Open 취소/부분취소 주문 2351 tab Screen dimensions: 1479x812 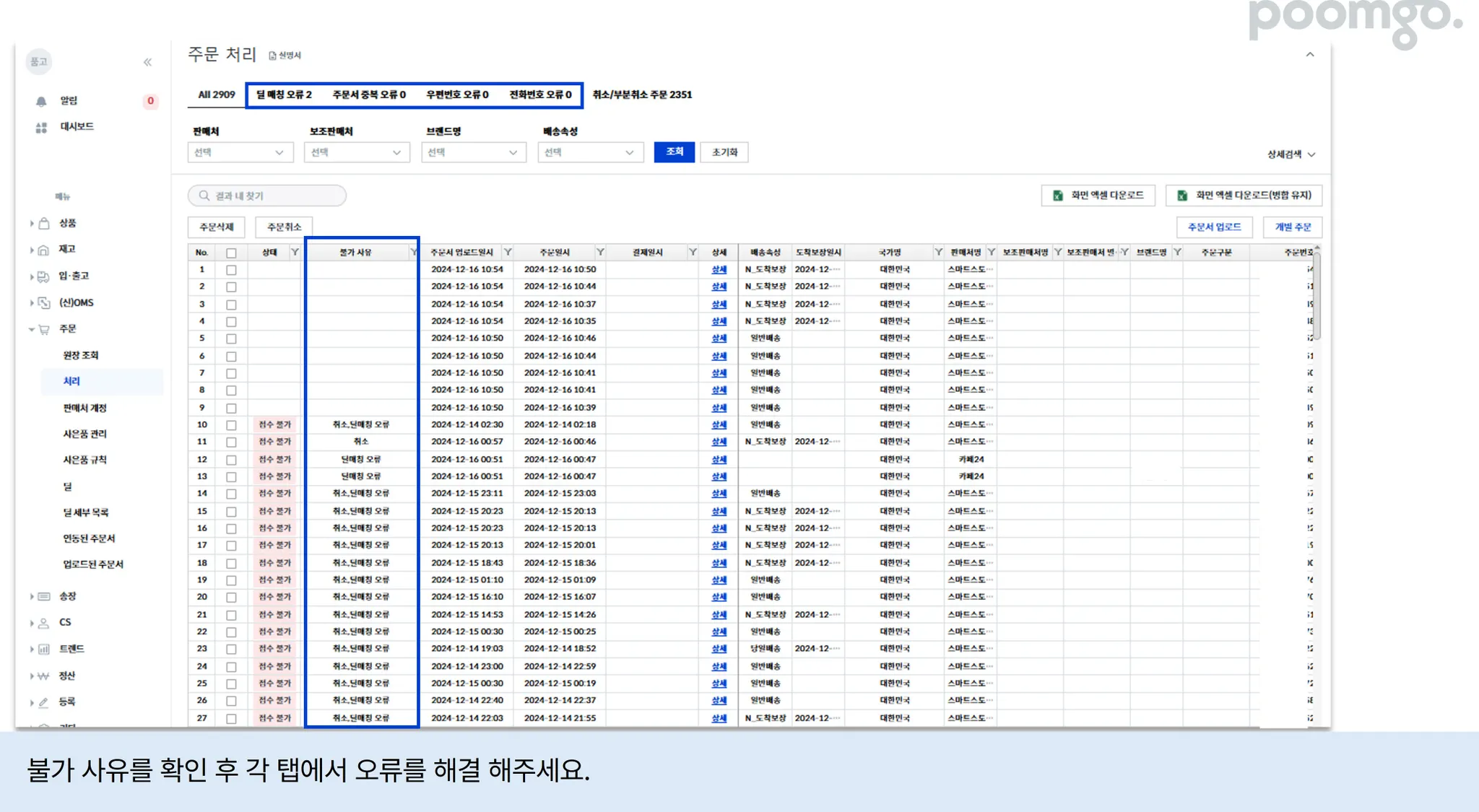click(642, 95)
